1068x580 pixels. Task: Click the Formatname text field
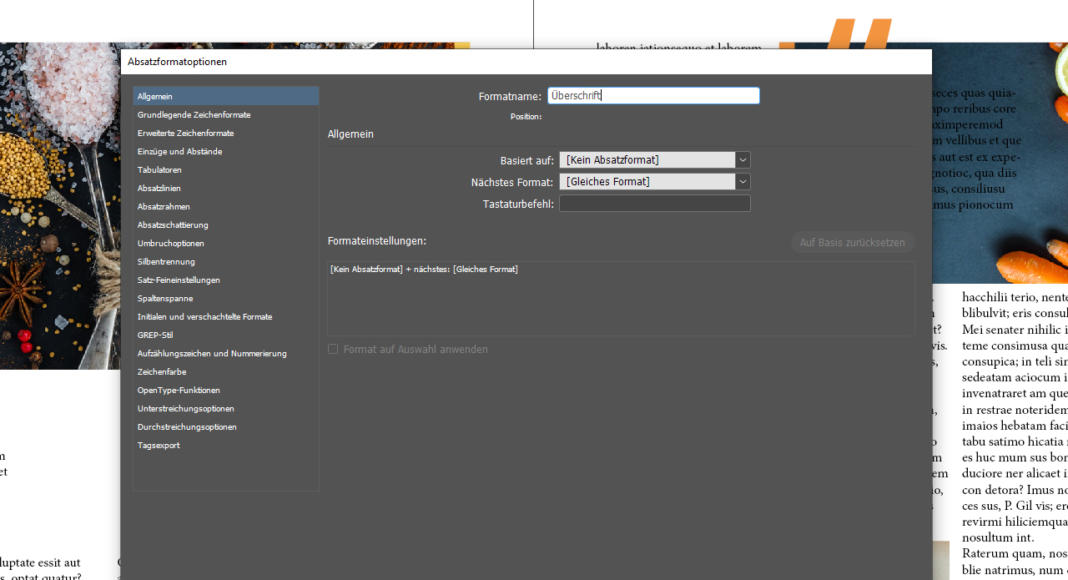pos(653,96)
